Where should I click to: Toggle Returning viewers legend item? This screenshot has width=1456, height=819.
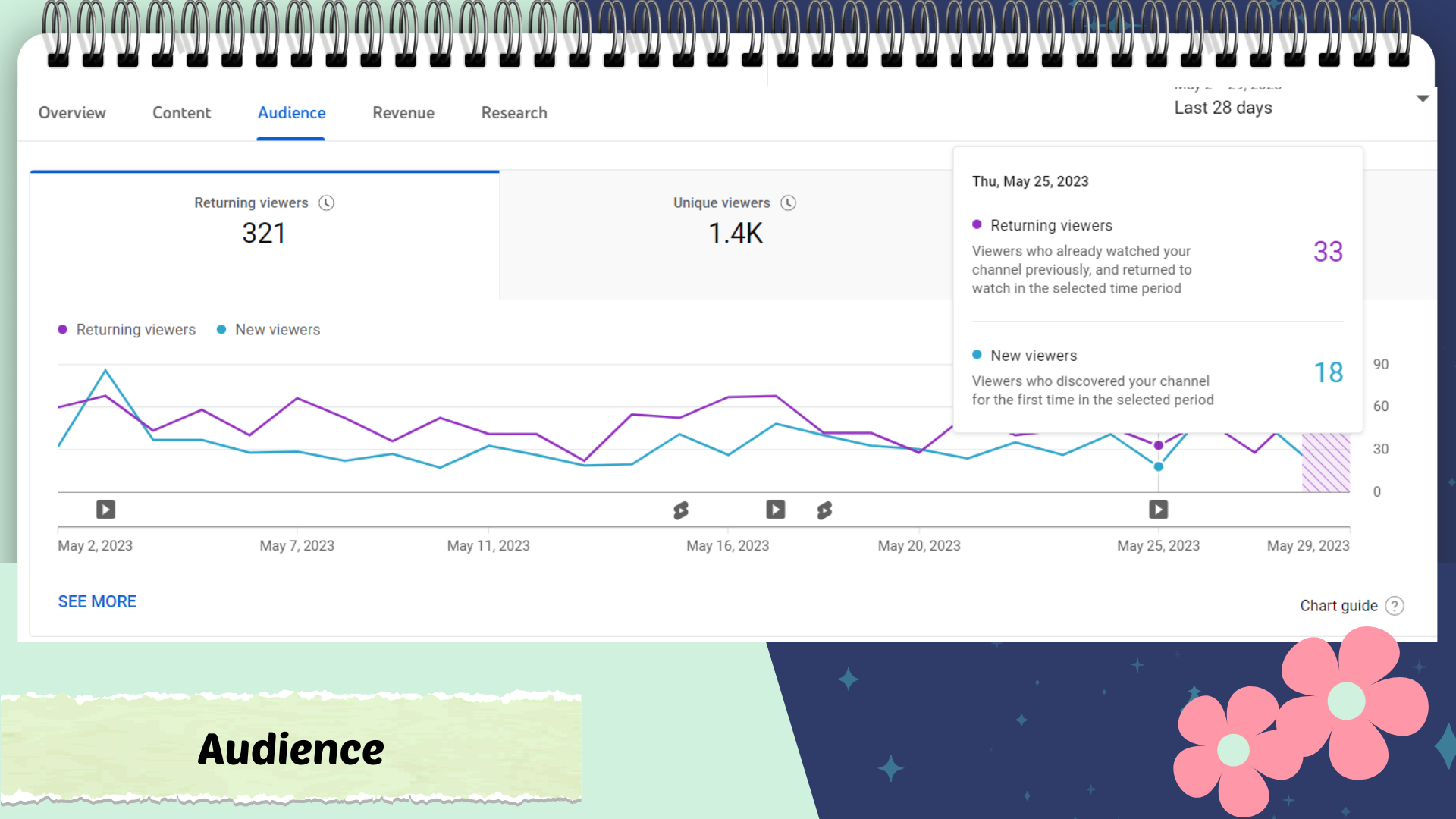[127, 330]
